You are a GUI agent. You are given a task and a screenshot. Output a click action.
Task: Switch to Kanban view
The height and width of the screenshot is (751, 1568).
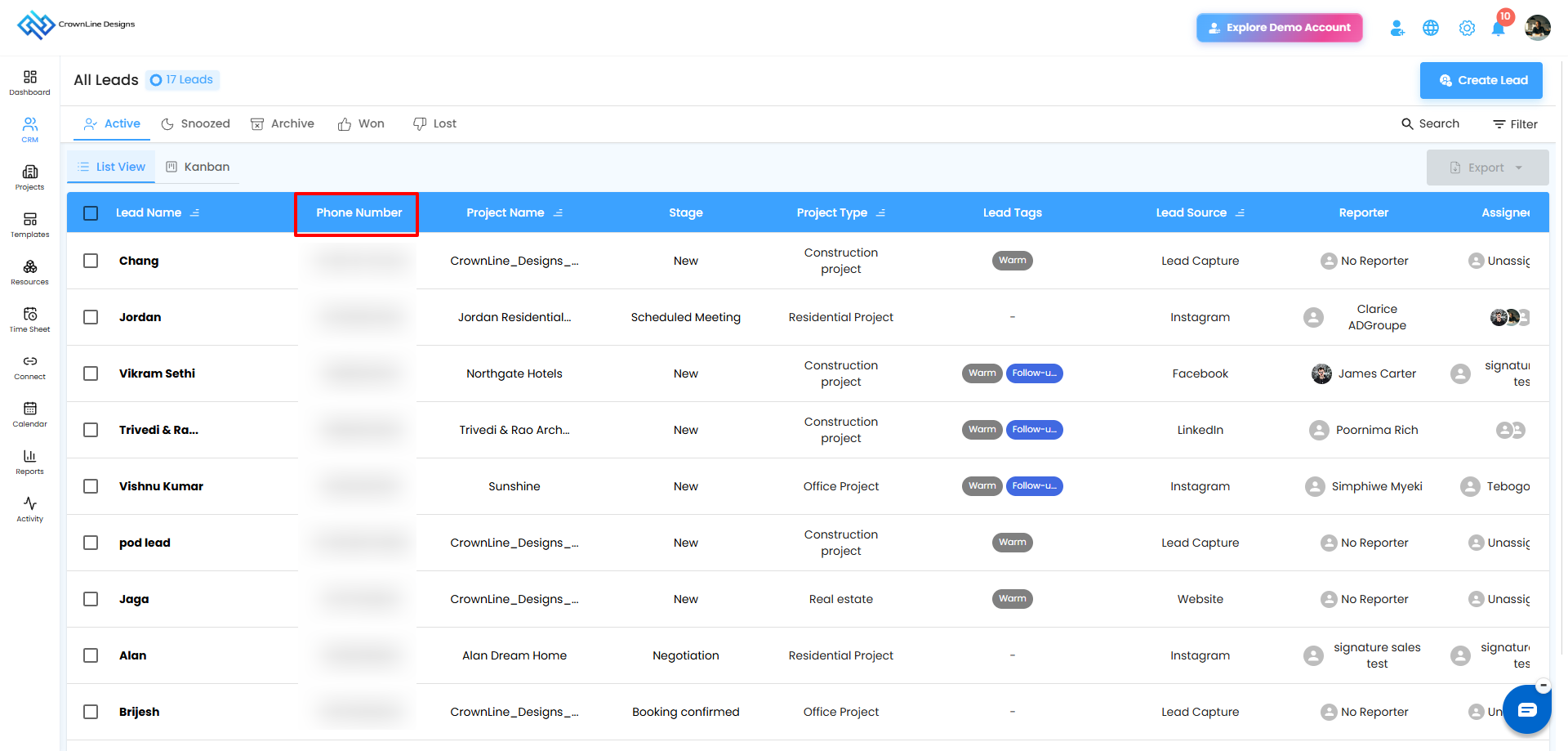pyautogui.click(x=198, y=167)
